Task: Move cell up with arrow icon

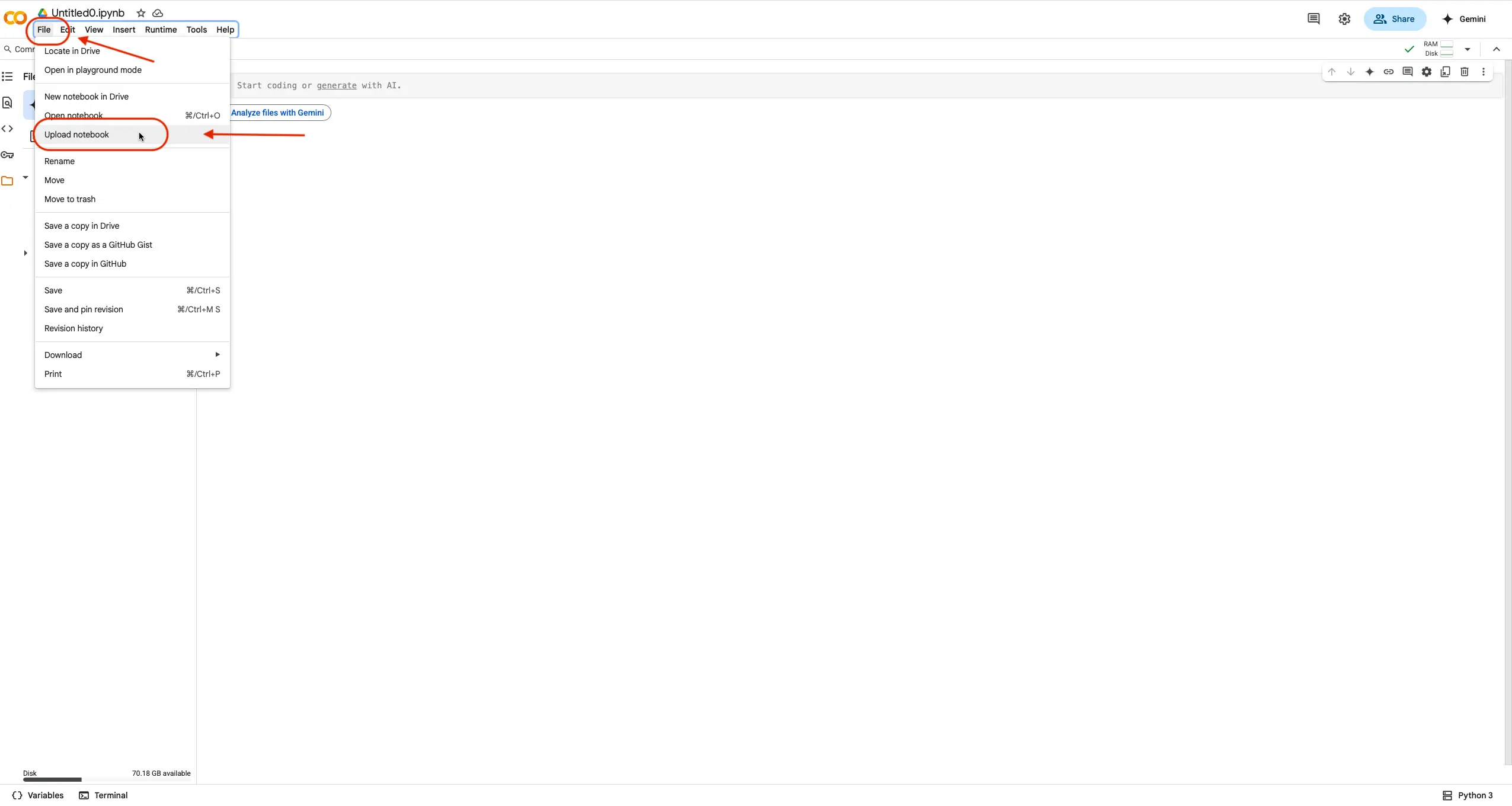Action: (1332, 72)
